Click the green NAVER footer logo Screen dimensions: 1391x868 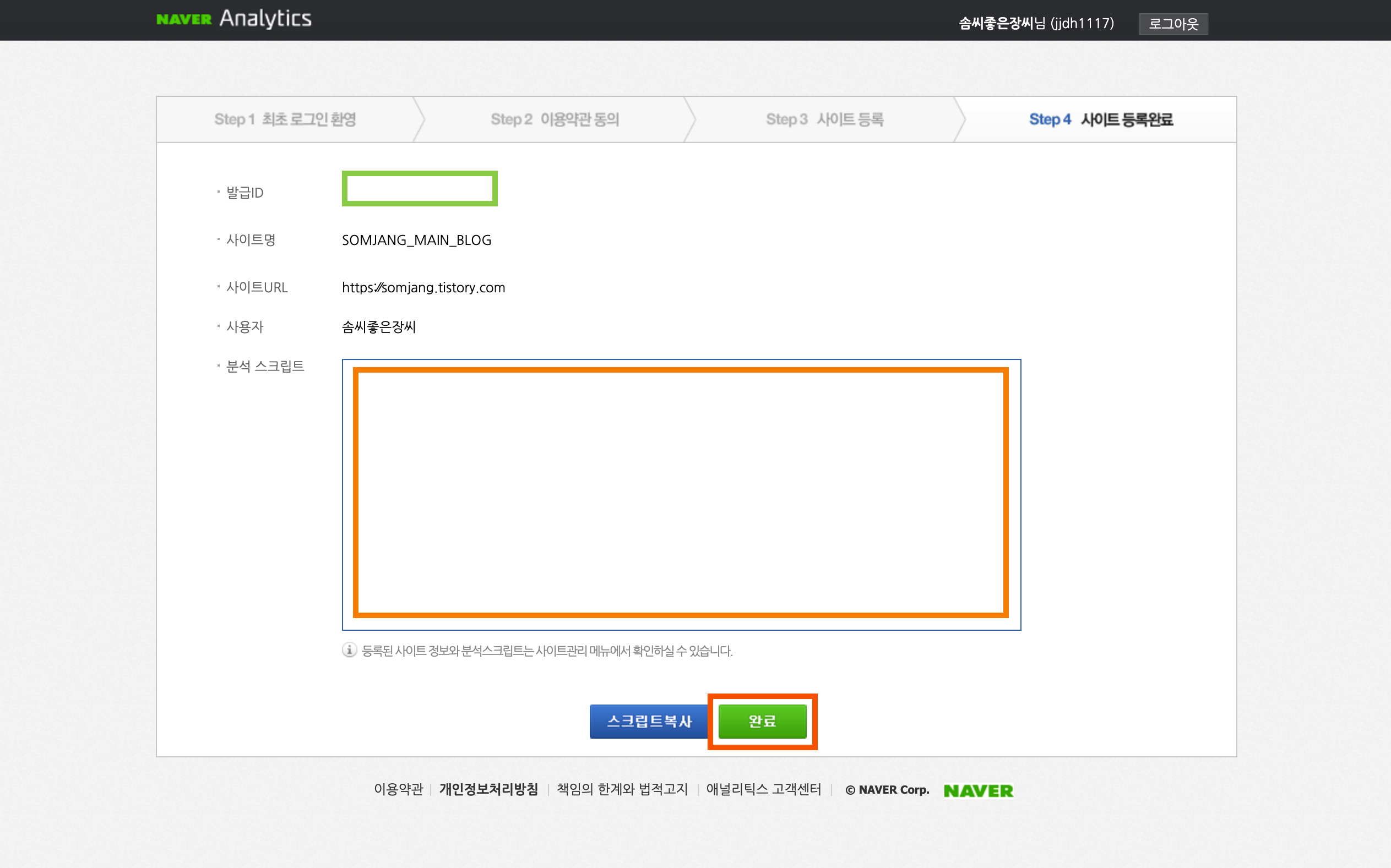click(x=978, y=790)
